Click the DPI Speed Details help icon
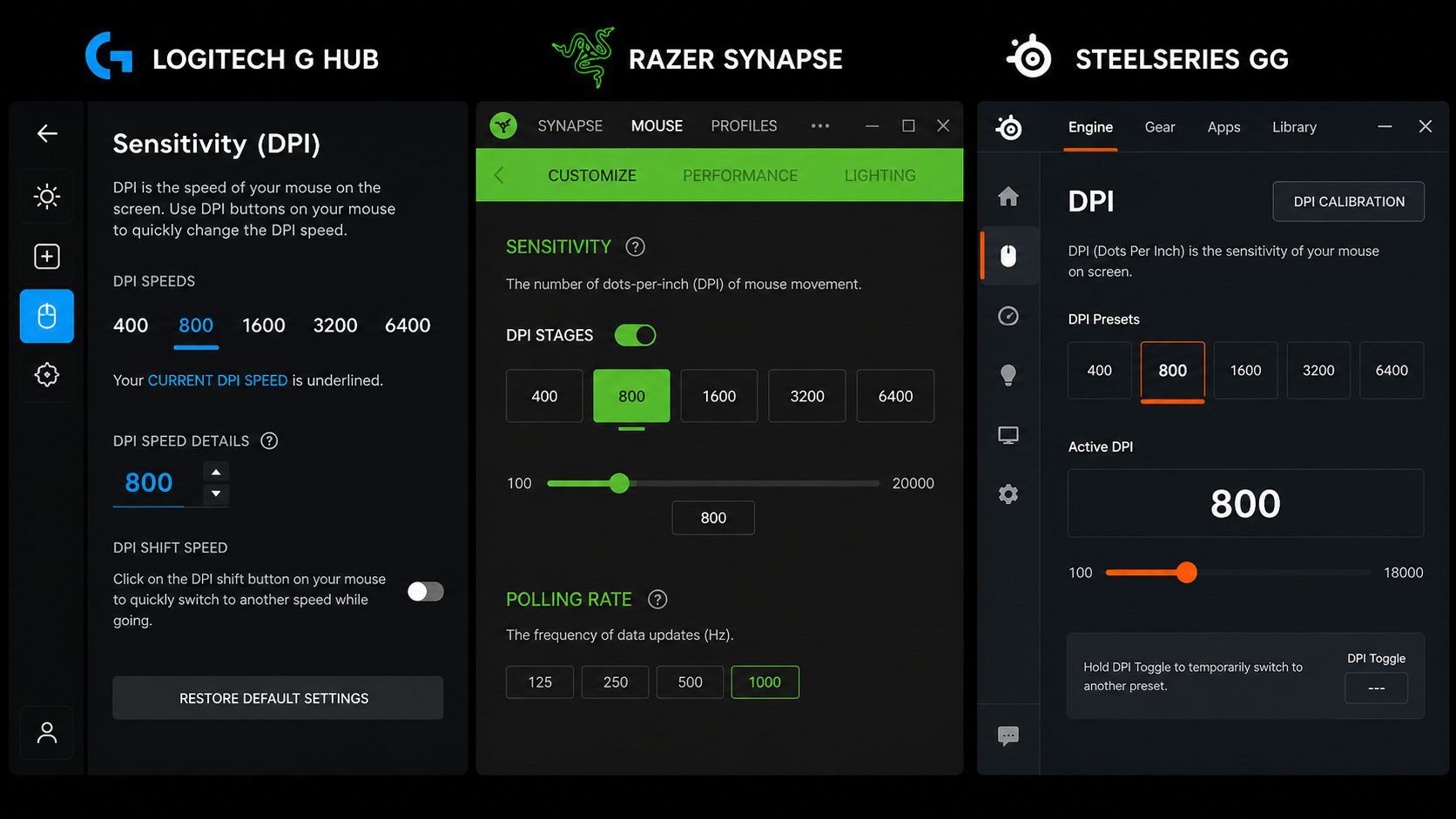The width and height of the screenshot is (1456, 819). click(270, 440)
